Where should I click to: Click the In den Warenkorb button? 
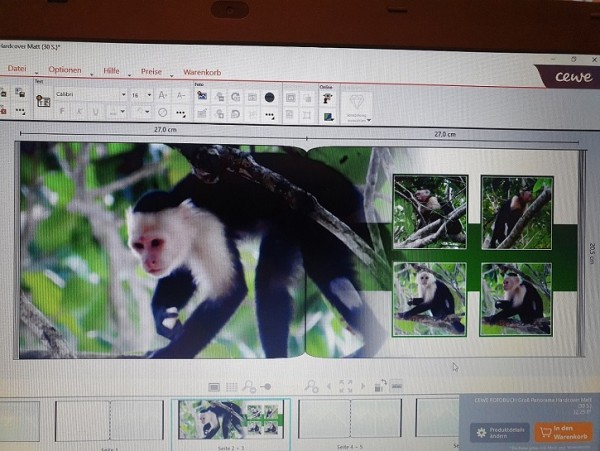(563, 432)
